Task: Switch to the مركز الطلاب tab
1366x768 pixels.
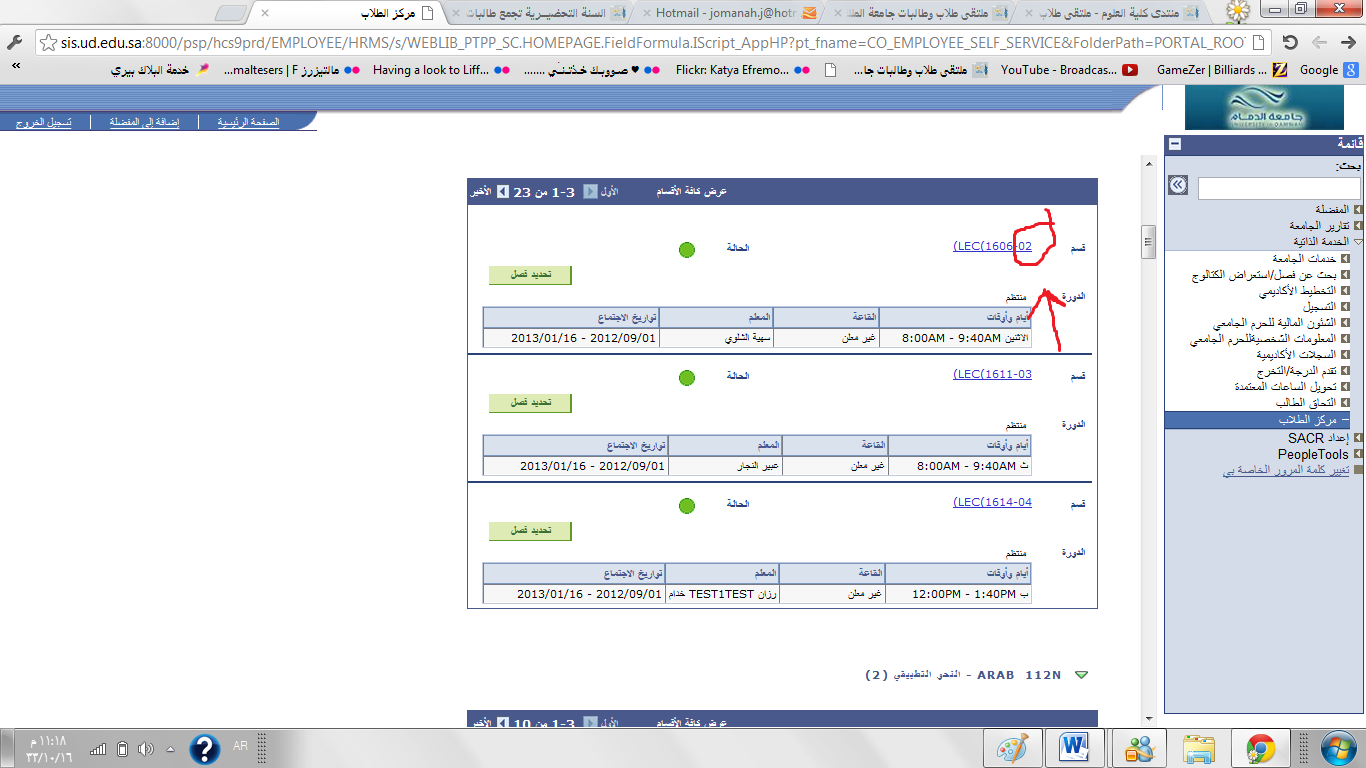Action: click(x=348, y=13)
